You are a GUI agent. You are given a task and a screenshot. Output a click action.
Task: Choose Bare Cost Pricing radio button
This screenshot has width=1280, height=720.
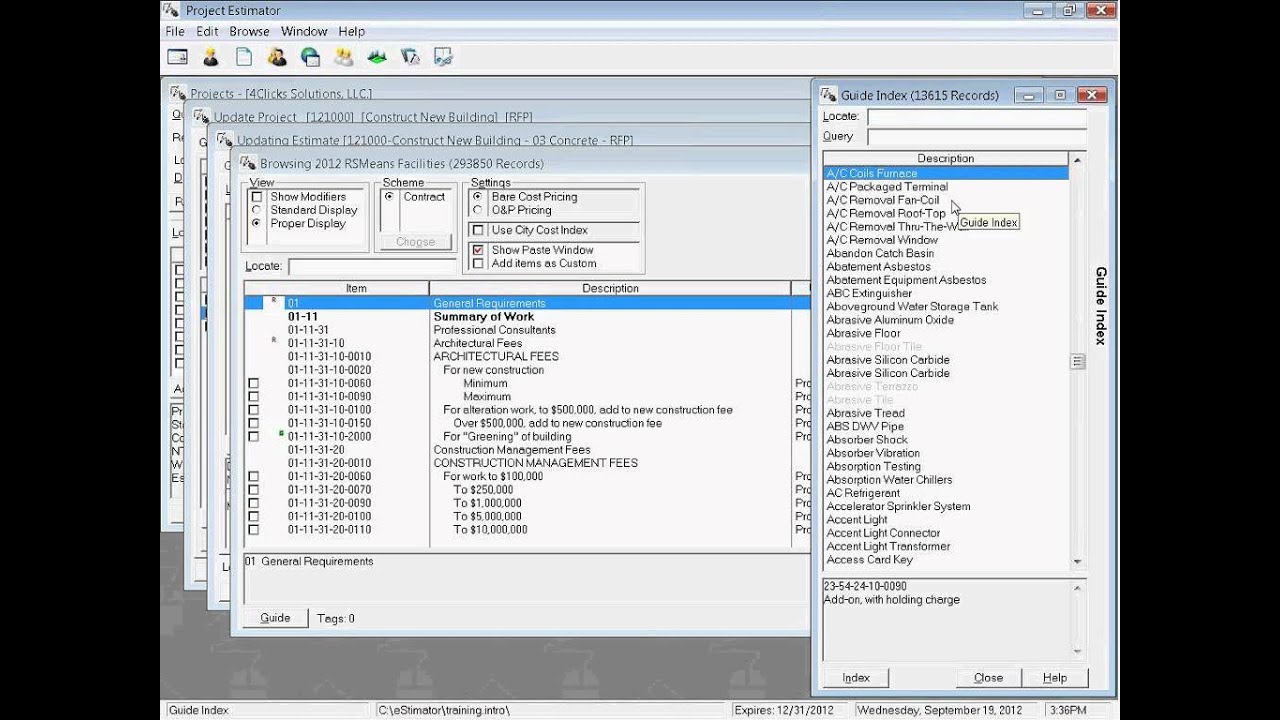pos(478,197)
